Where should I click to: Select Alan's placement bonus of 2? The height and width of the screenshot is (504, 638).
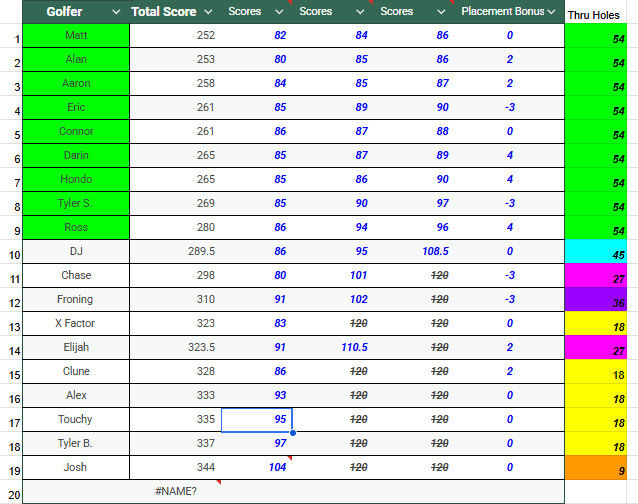pyautogui.click(x=509, y=59)
